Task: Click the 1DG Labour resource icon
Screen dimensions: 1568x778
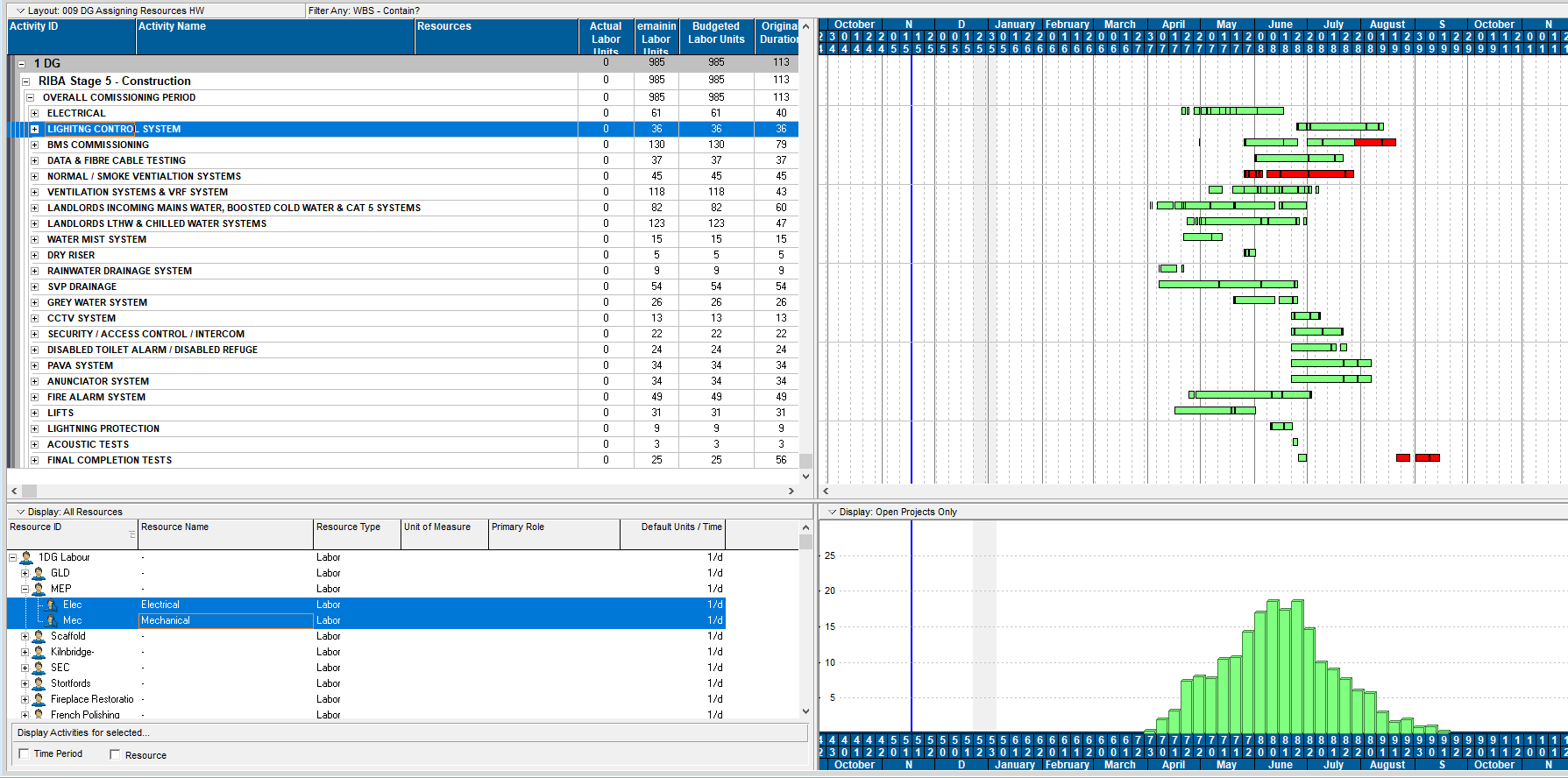Action: pos(26,557)
